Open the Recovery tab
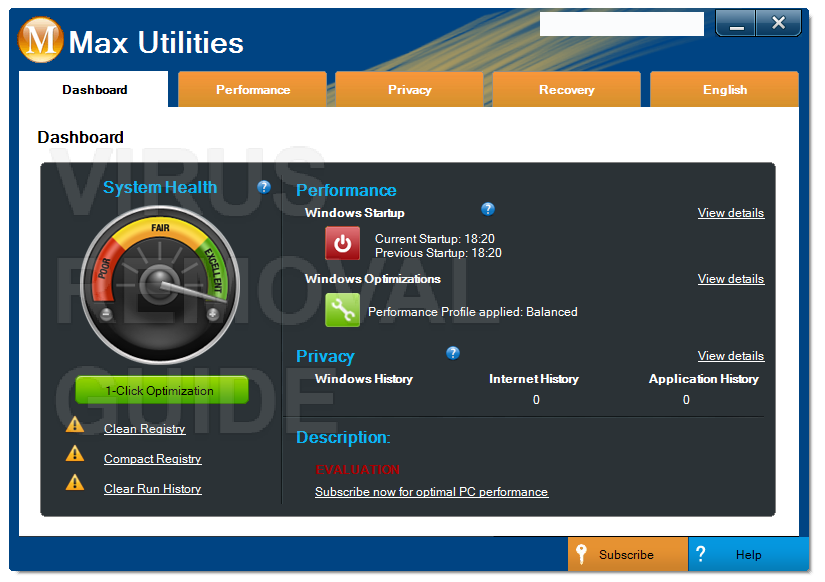 point(567,89)
